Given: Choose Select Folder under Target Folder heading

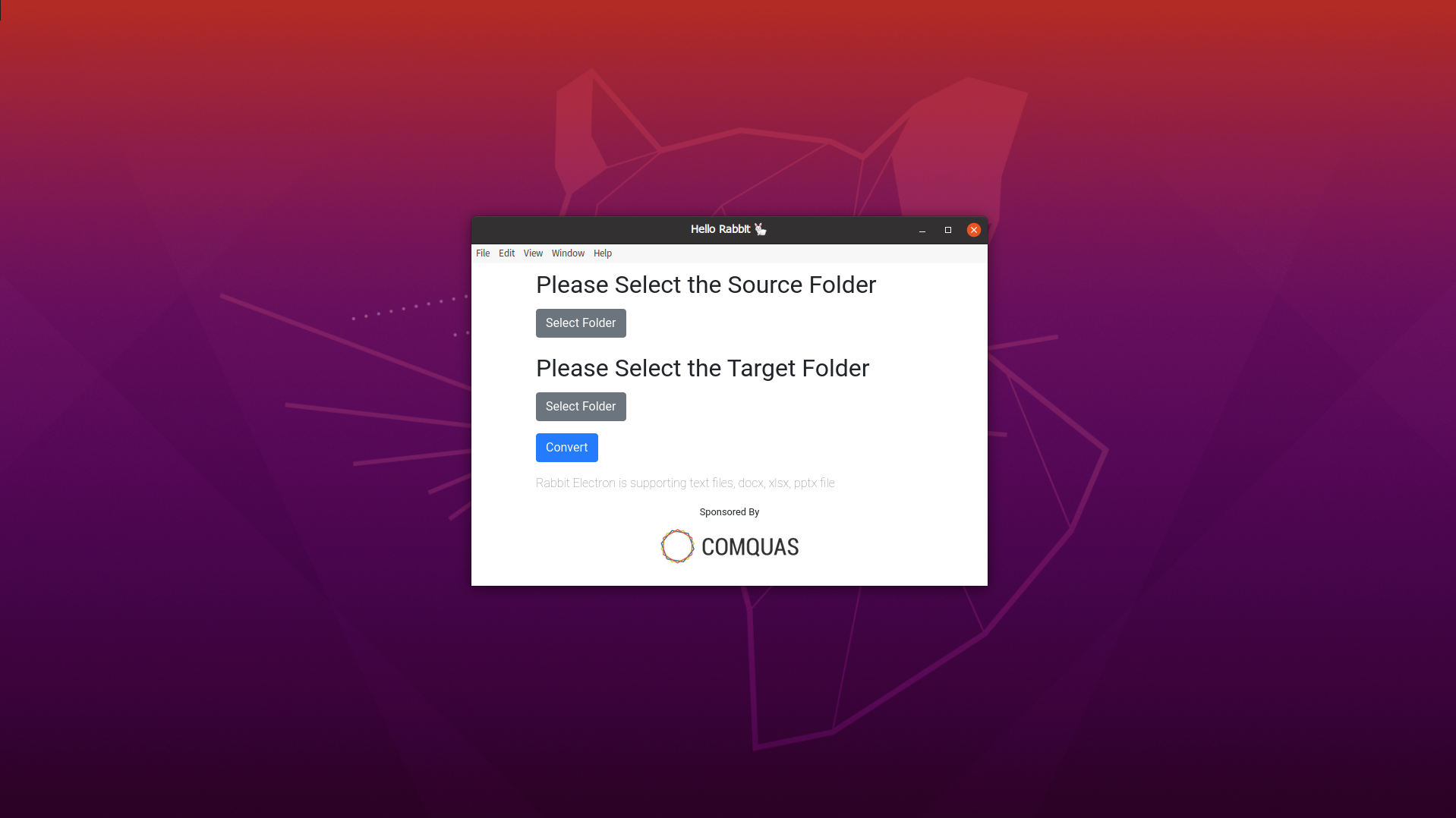Looking at the screenshot, I should coord(581,407).
